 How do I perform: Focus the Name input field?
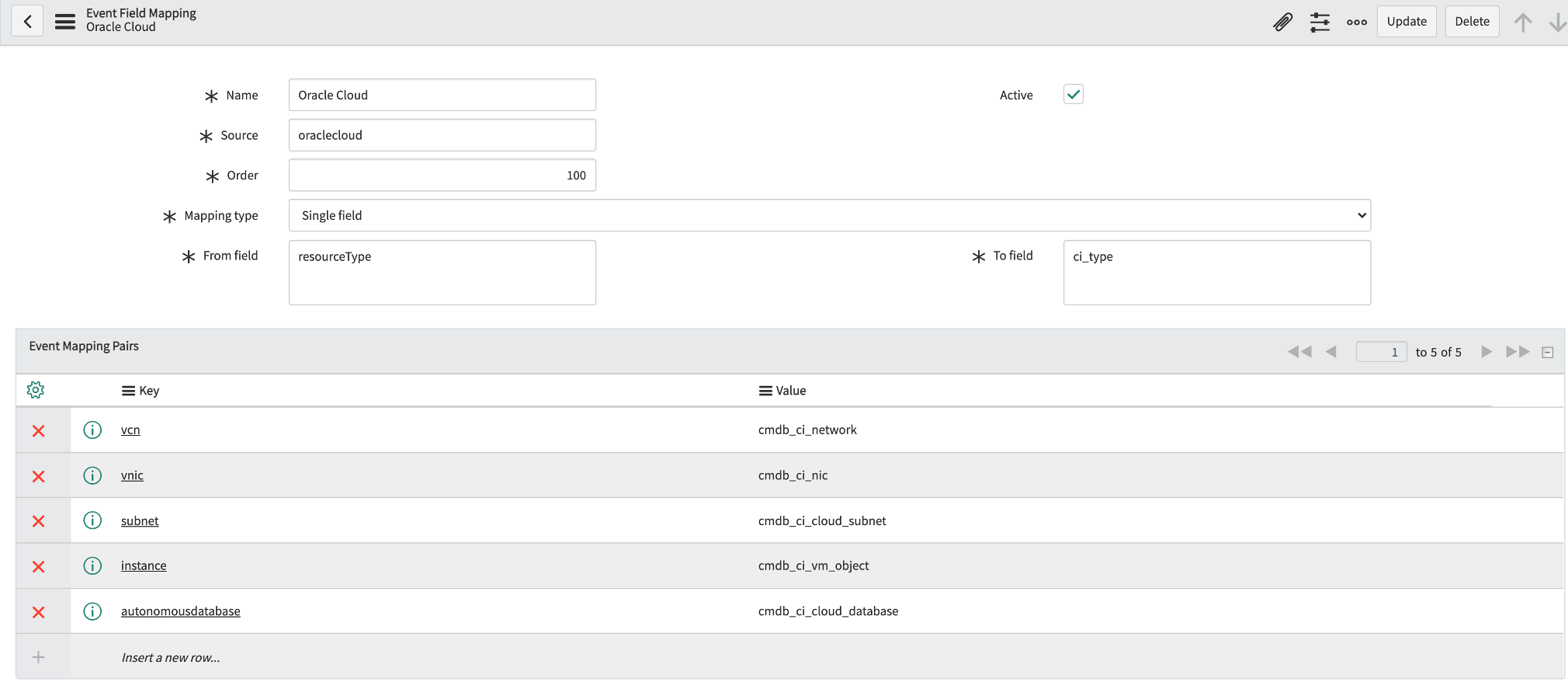click(x=442, y=95)
